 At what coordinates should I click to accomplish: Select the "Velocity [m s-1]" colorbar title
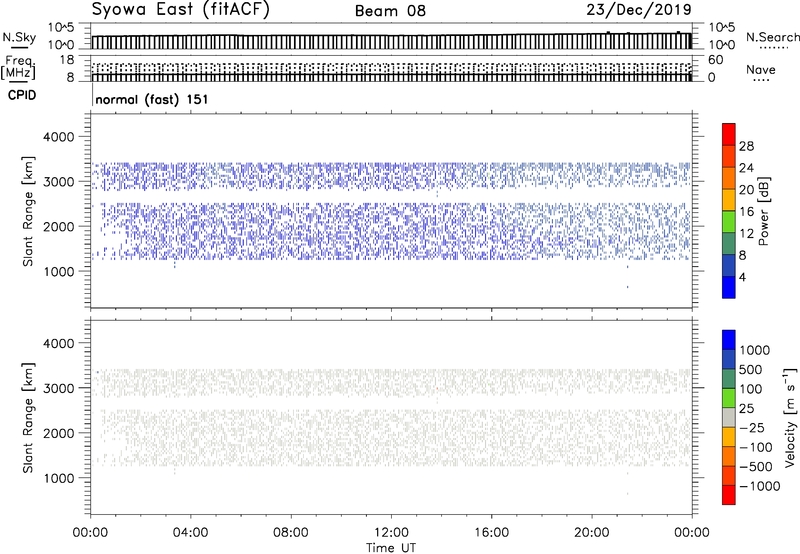[790, 417]
